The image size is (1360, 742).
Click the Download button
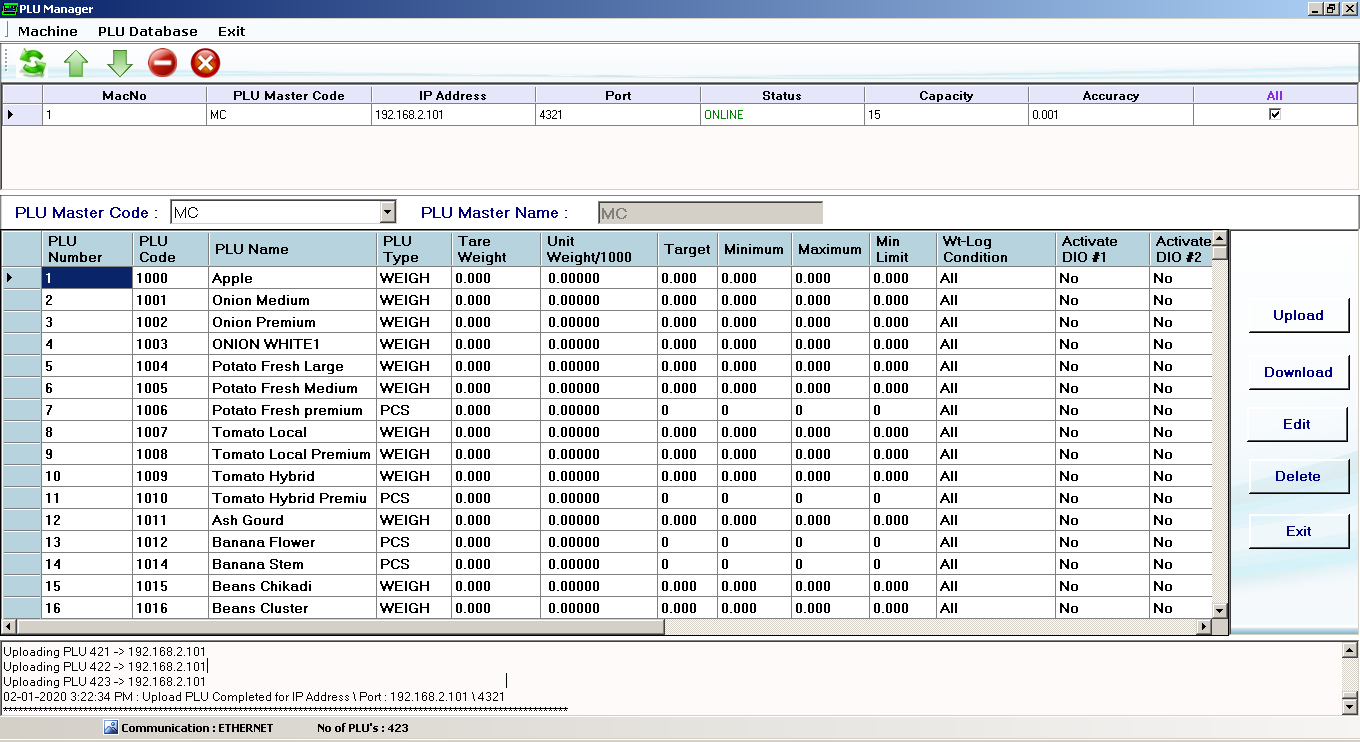tap(1298, 372)
